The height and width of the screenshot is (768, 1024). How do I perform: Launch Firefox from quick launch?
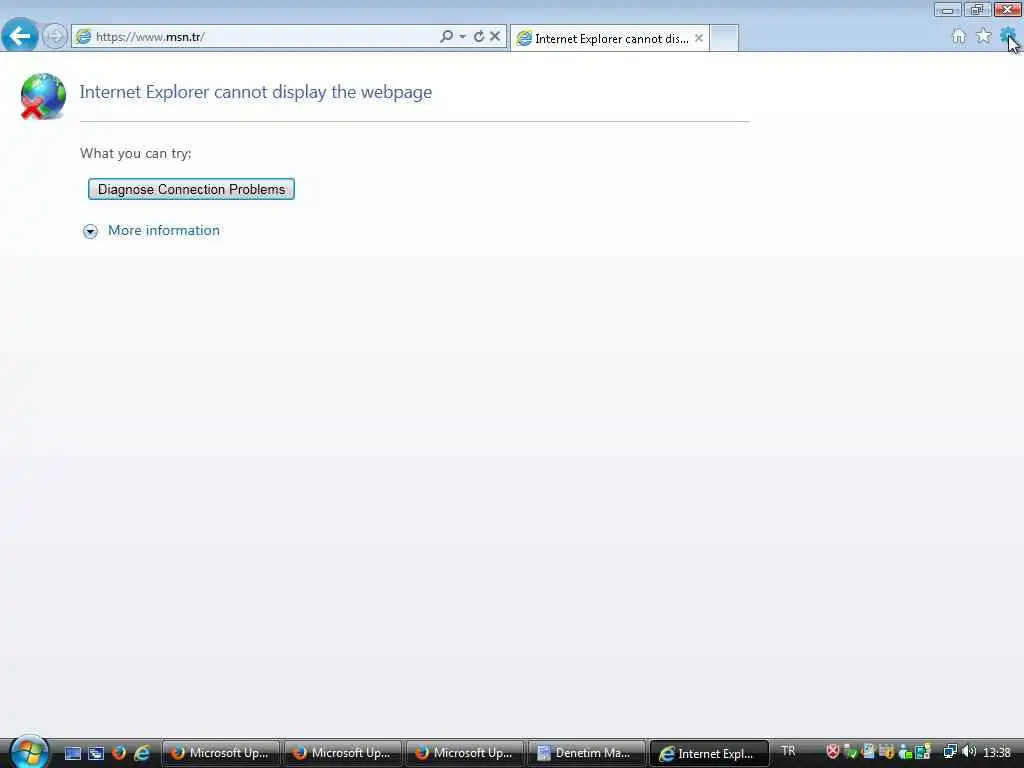119,753
